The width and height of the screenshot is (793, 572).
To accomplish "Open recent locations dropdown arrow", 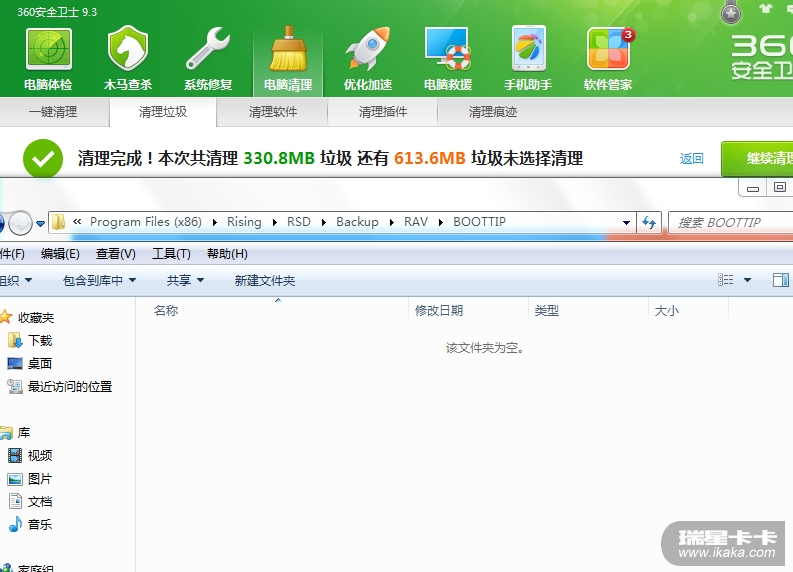I will pos(40,223).
